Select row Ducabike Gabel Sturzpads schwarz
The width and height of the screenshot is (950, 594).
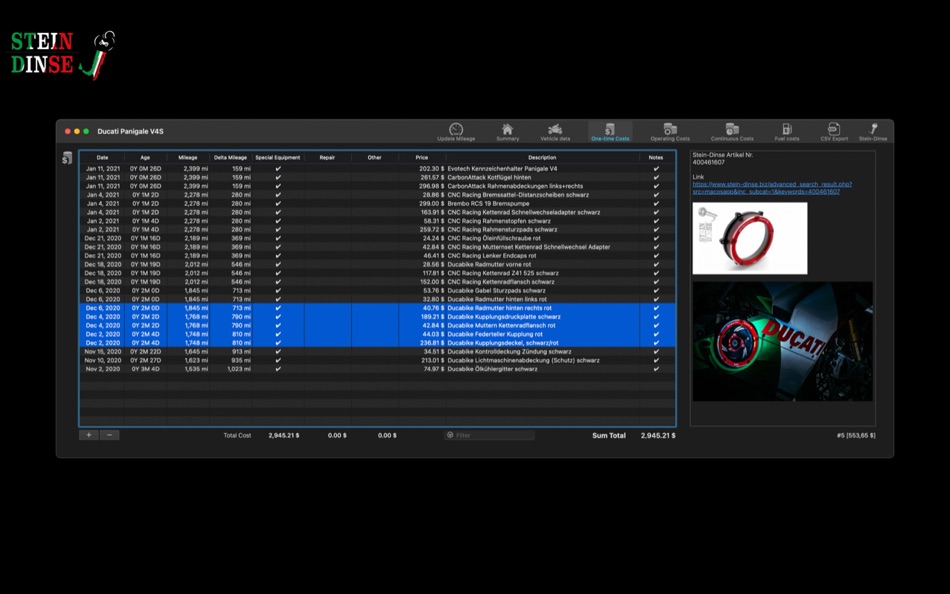point(377,290)
